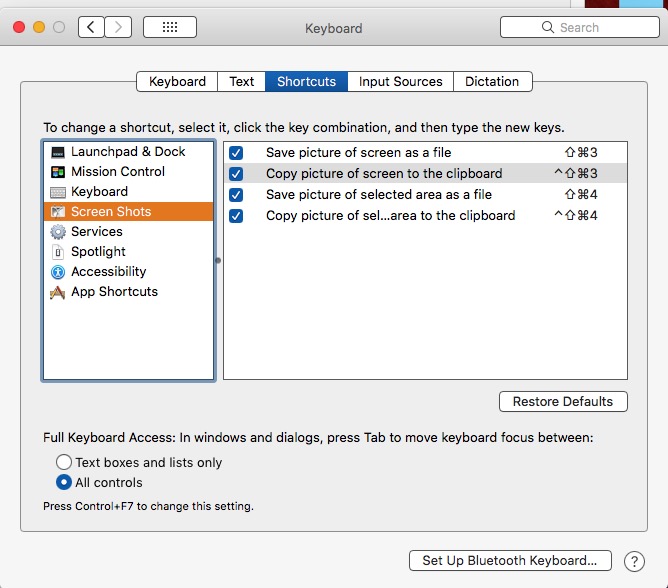This screenshot has height=588, width=668.
Task: Select row Copy picture of screen to the clipboard
Action: pyautogui.click(x=425, y=173)
